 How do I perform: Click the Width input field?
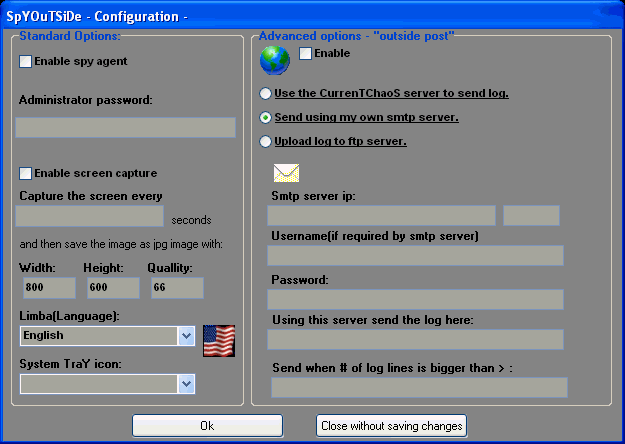click(47, 288)
